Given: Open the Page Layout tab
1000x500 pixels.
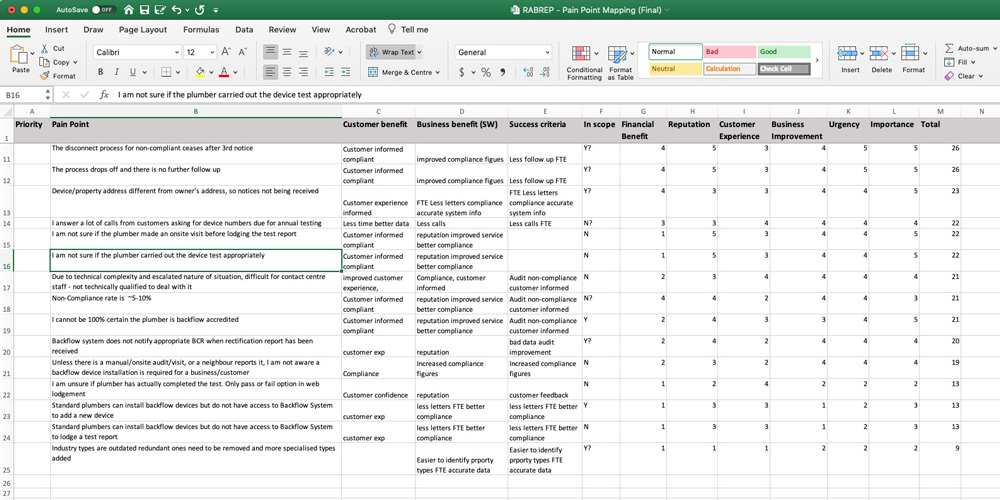Looking at the screenshot, I should pyautogui.click(x=143, y=30).
